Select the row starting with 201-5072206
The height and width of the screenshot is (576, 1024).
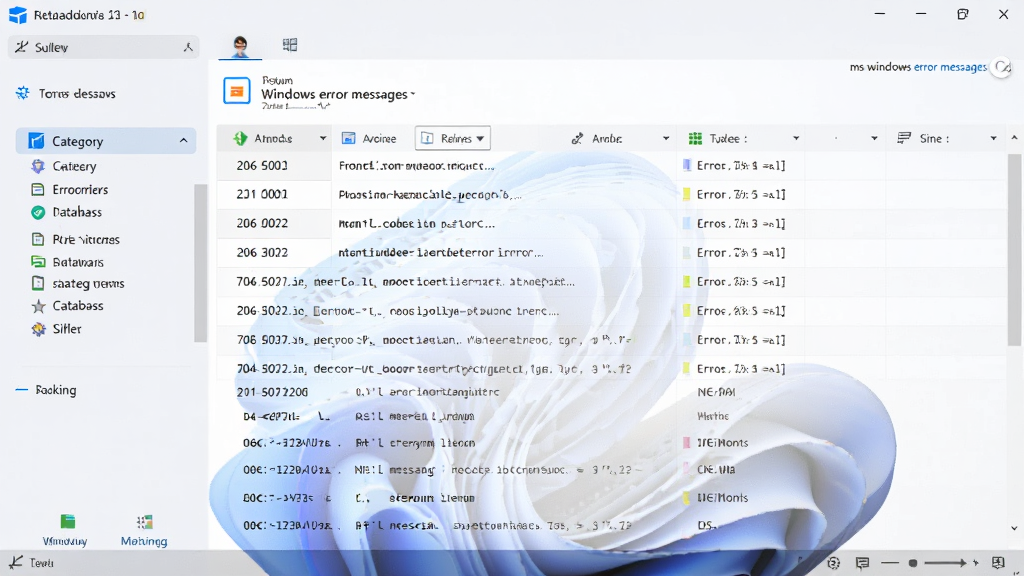pos(611,392)
